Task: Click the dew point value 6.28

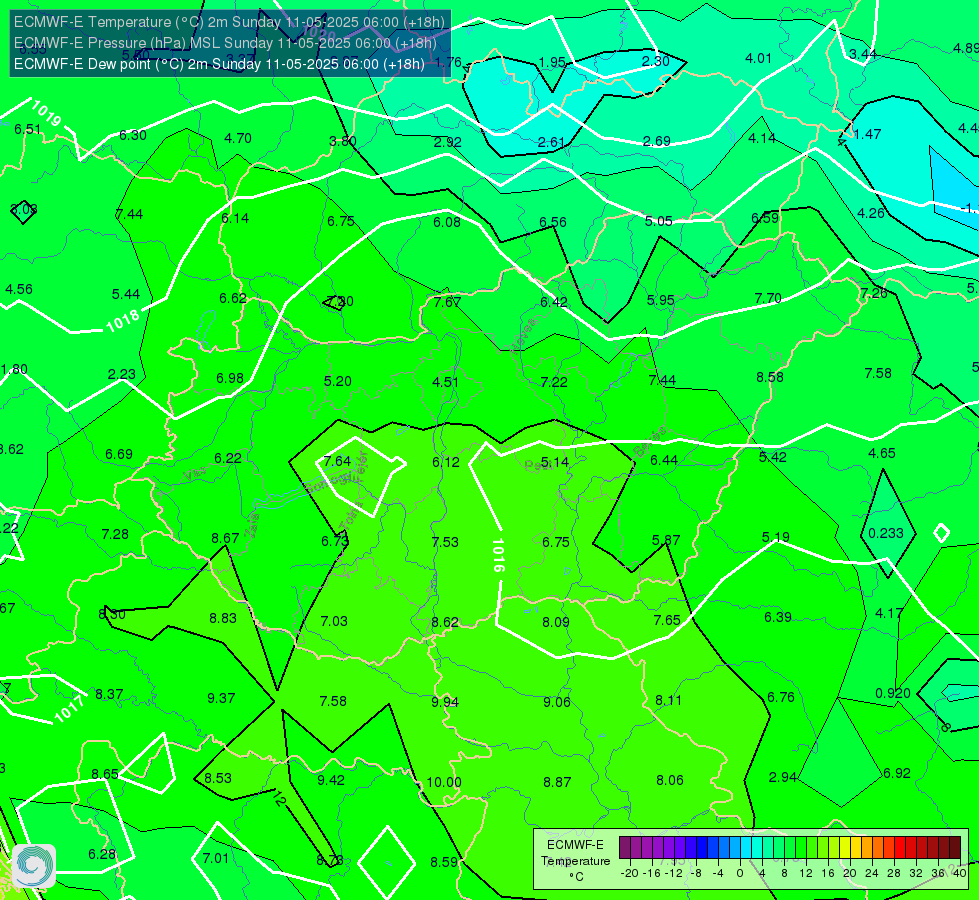Action: point(102,854)
